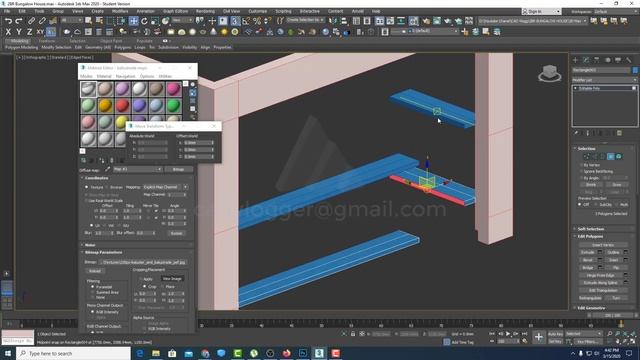Image resolution: width=640 pixels, height=360 pixels.
Task: Select Crop radio in Cropping/Placement
Action: [144, 287]
